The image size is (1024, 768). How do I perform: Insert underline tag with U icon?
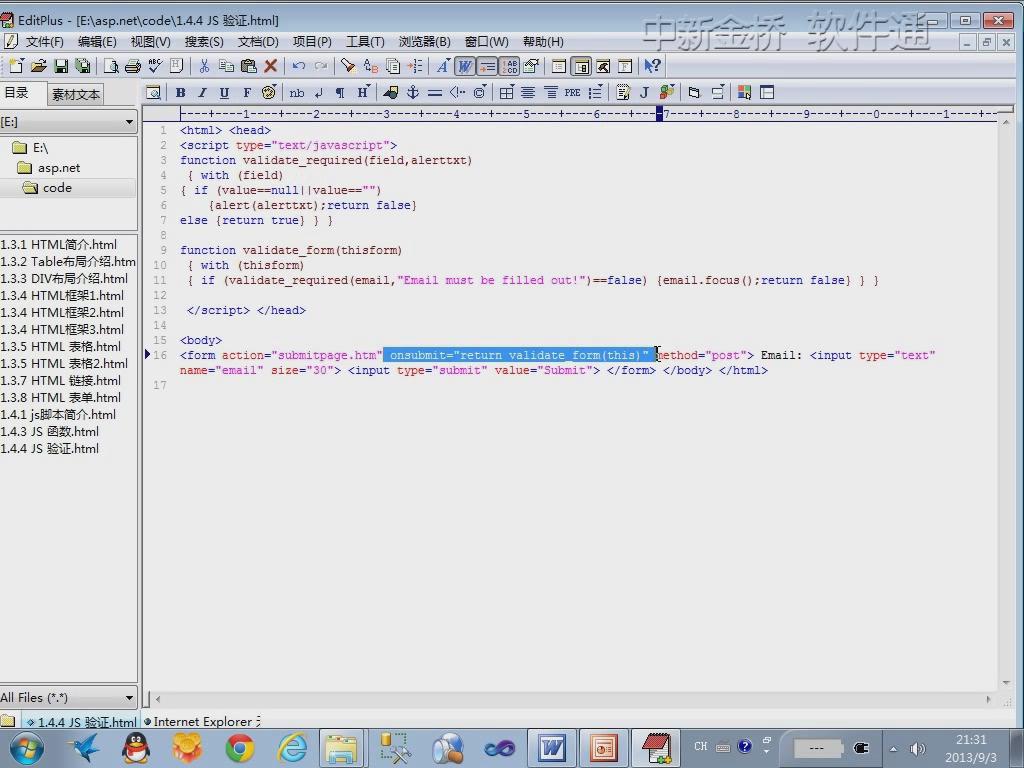pyautogui.click(x=224, y=93)
